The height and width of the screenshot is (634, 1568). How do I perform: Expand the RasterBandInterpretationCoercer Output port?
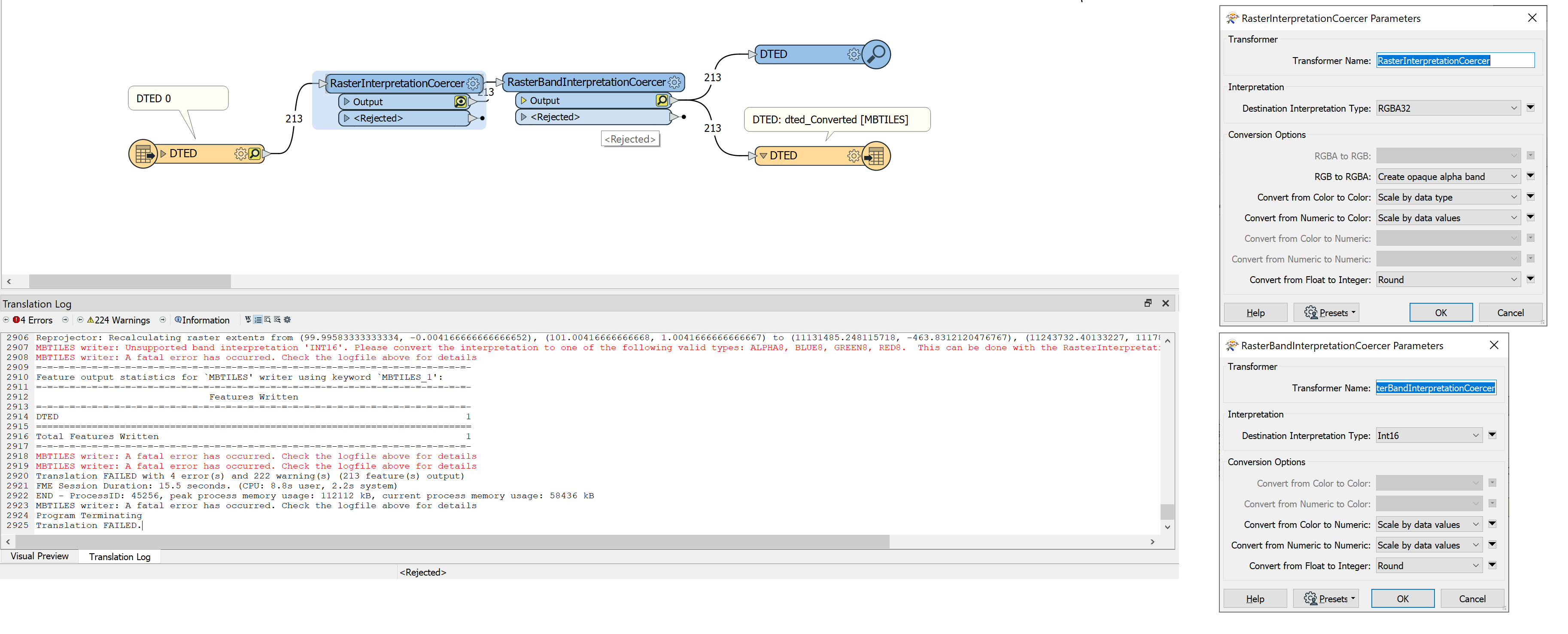tap(523, 101)
